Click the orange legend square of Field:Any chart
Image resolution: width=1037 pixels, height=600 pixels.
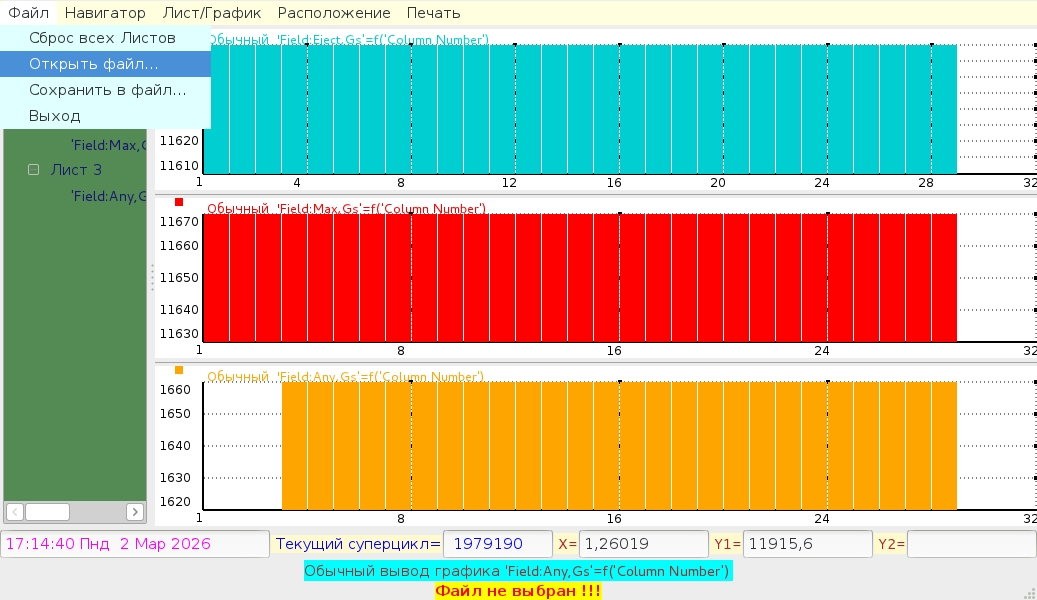[179, 370]
